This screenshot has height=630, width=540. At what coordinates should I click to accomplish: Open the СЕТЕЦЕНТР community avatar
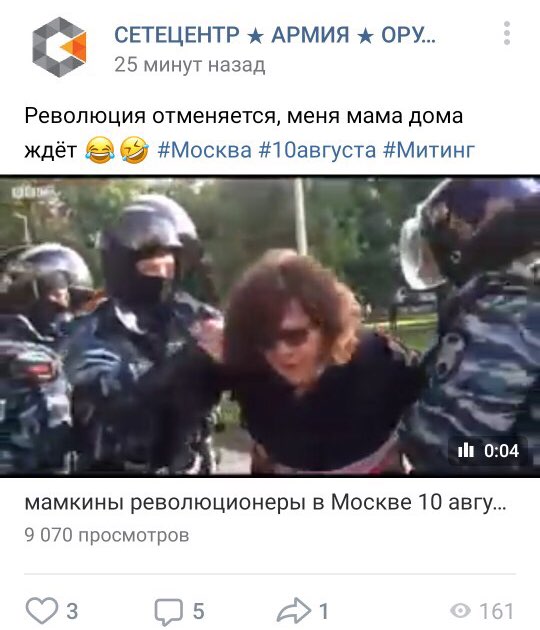point(59,47)
